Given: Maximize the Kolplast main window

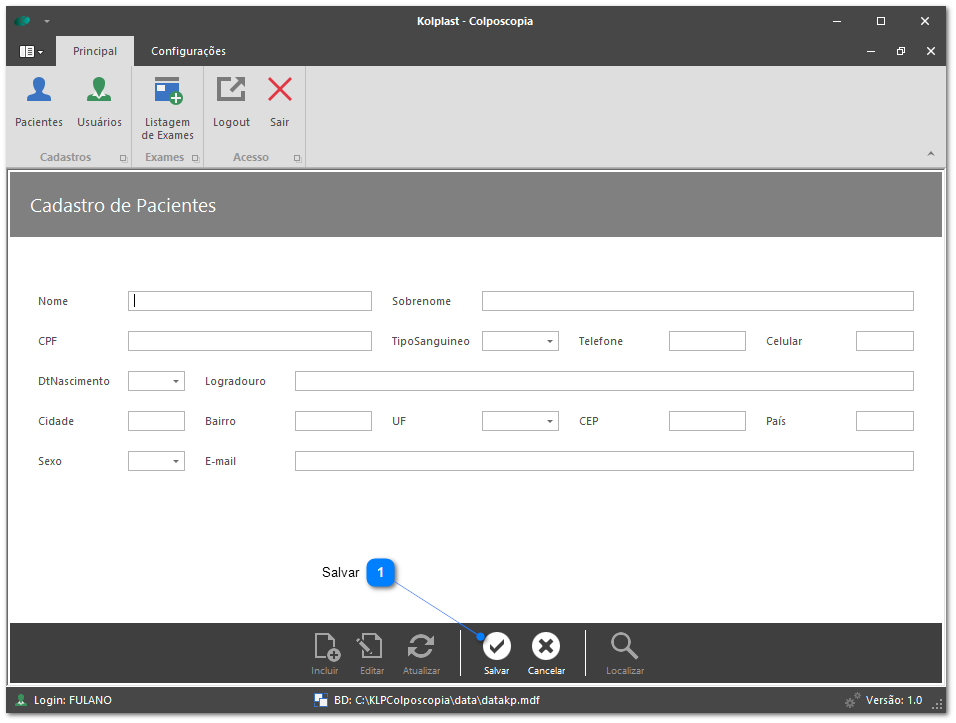Looking at the screenshot, I should coord(881,21).
